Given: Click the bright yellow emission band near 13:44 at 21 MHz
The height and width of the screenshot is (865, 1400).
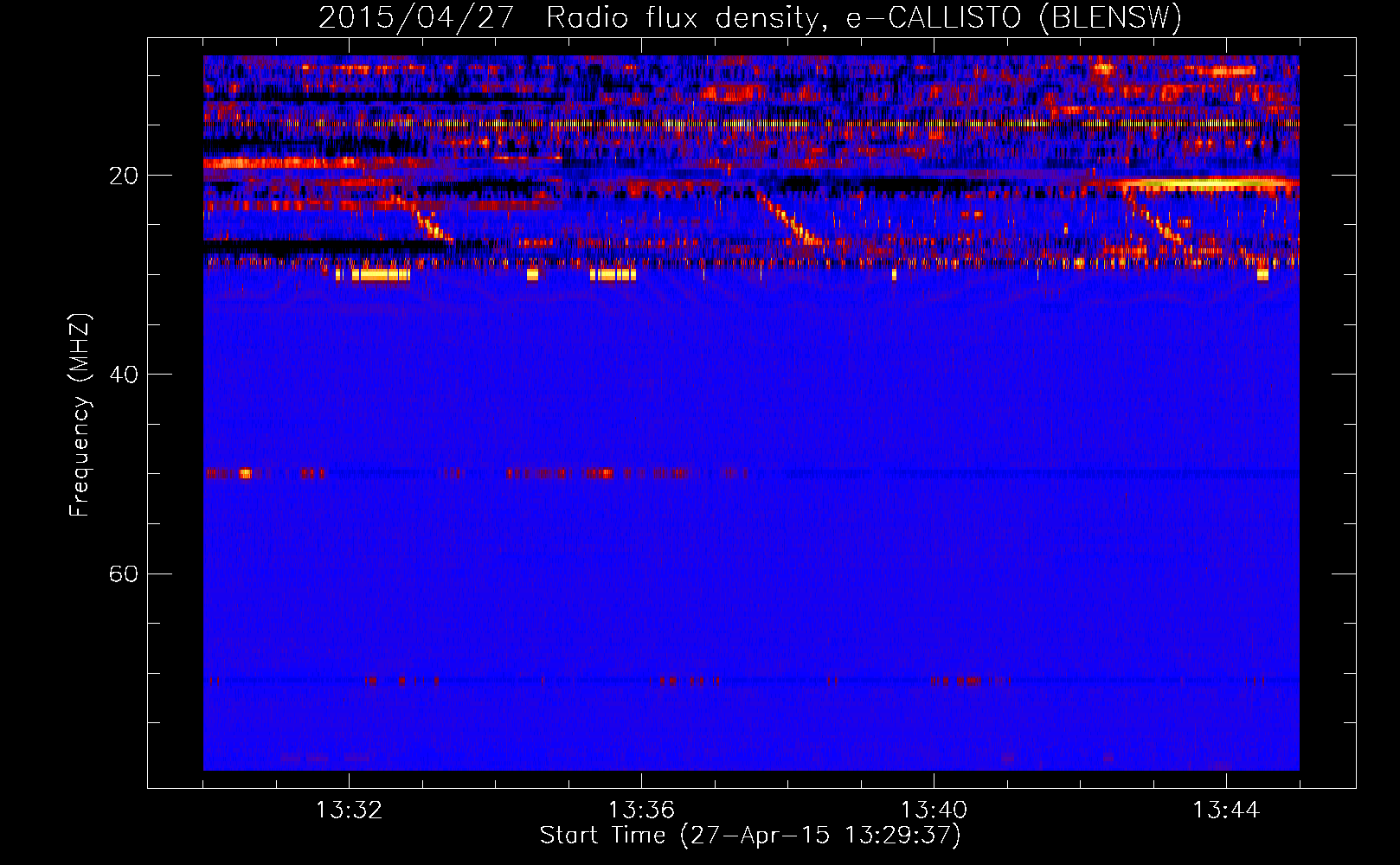Looking at the screenshot, I should 1203,183.
